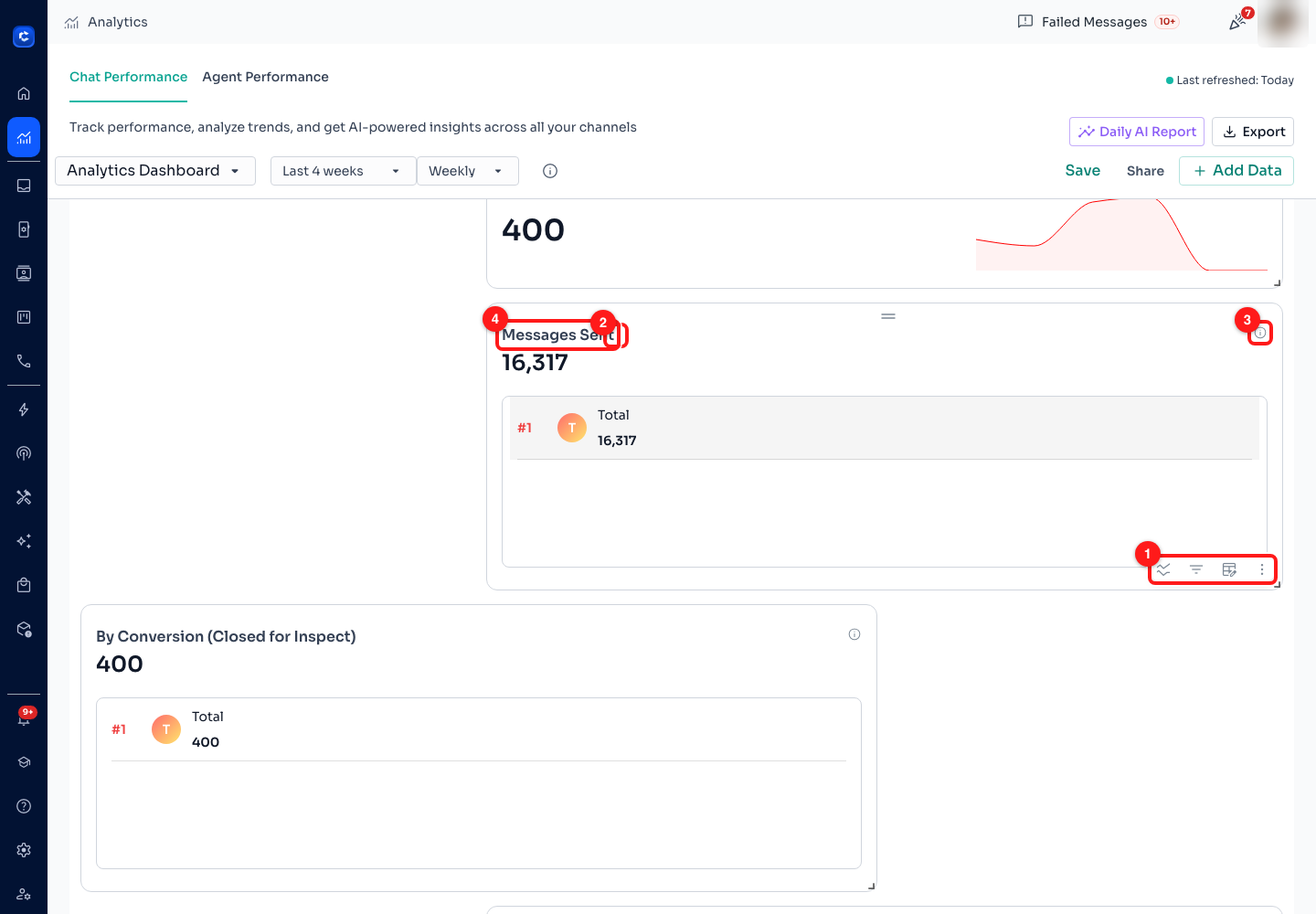The height and width of the screenshot is (914, 1316).
Task: Click the Last refreshed: Today status
Action: 1230,80
